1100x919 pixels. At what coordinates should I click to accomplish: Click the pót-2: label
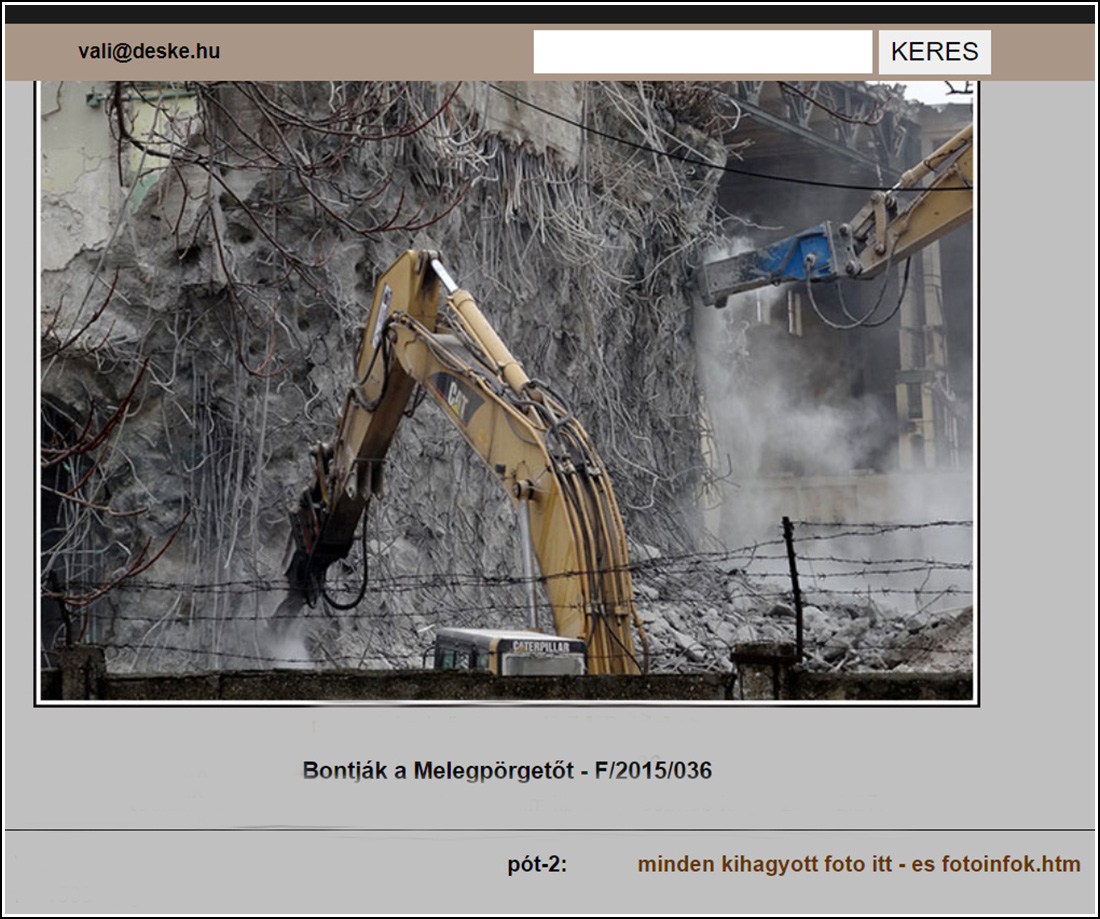(537, 864)
